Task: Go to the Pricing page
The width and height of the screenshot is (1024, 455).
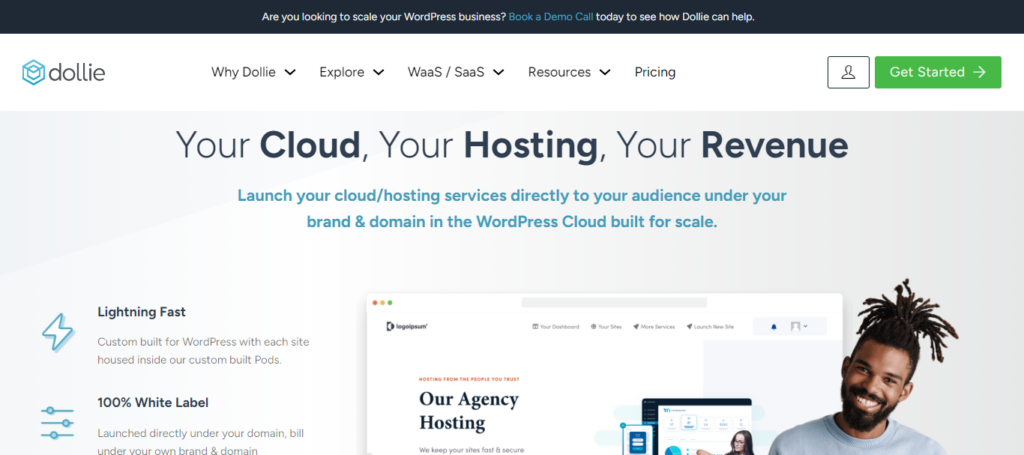Action: click(655, 72)
